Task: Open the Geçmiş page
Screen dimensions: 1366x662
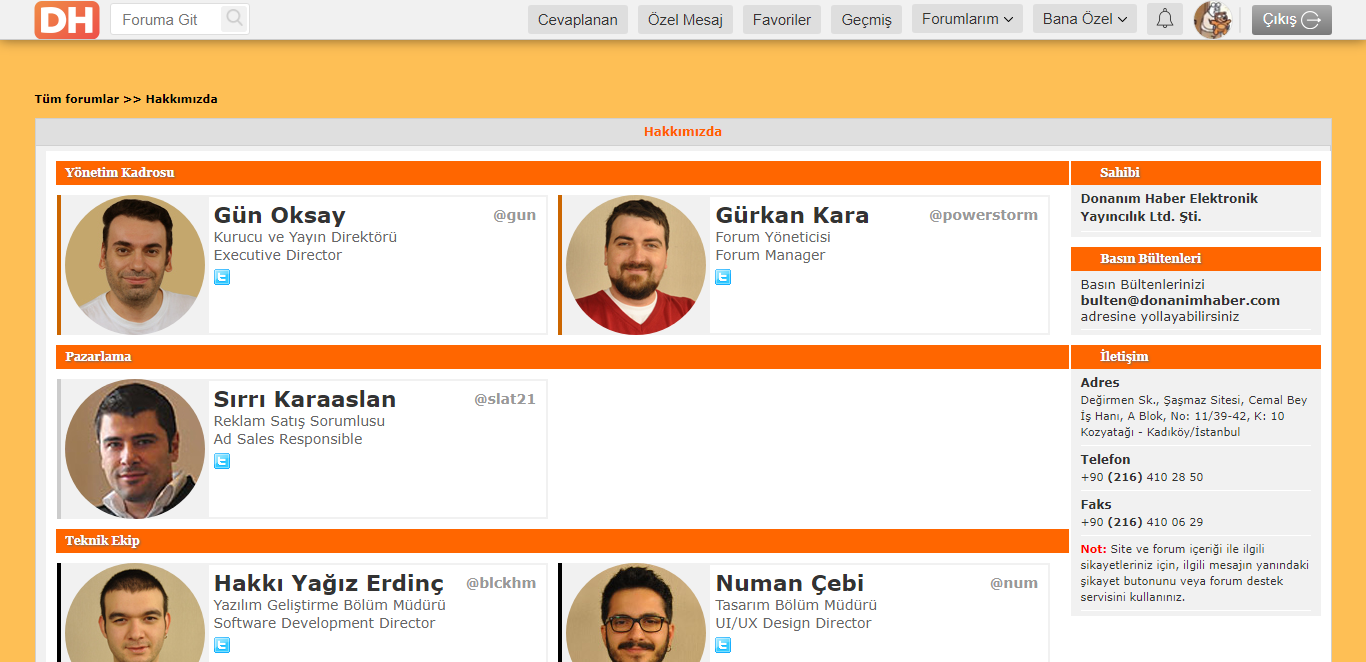Action: point(866,20)
